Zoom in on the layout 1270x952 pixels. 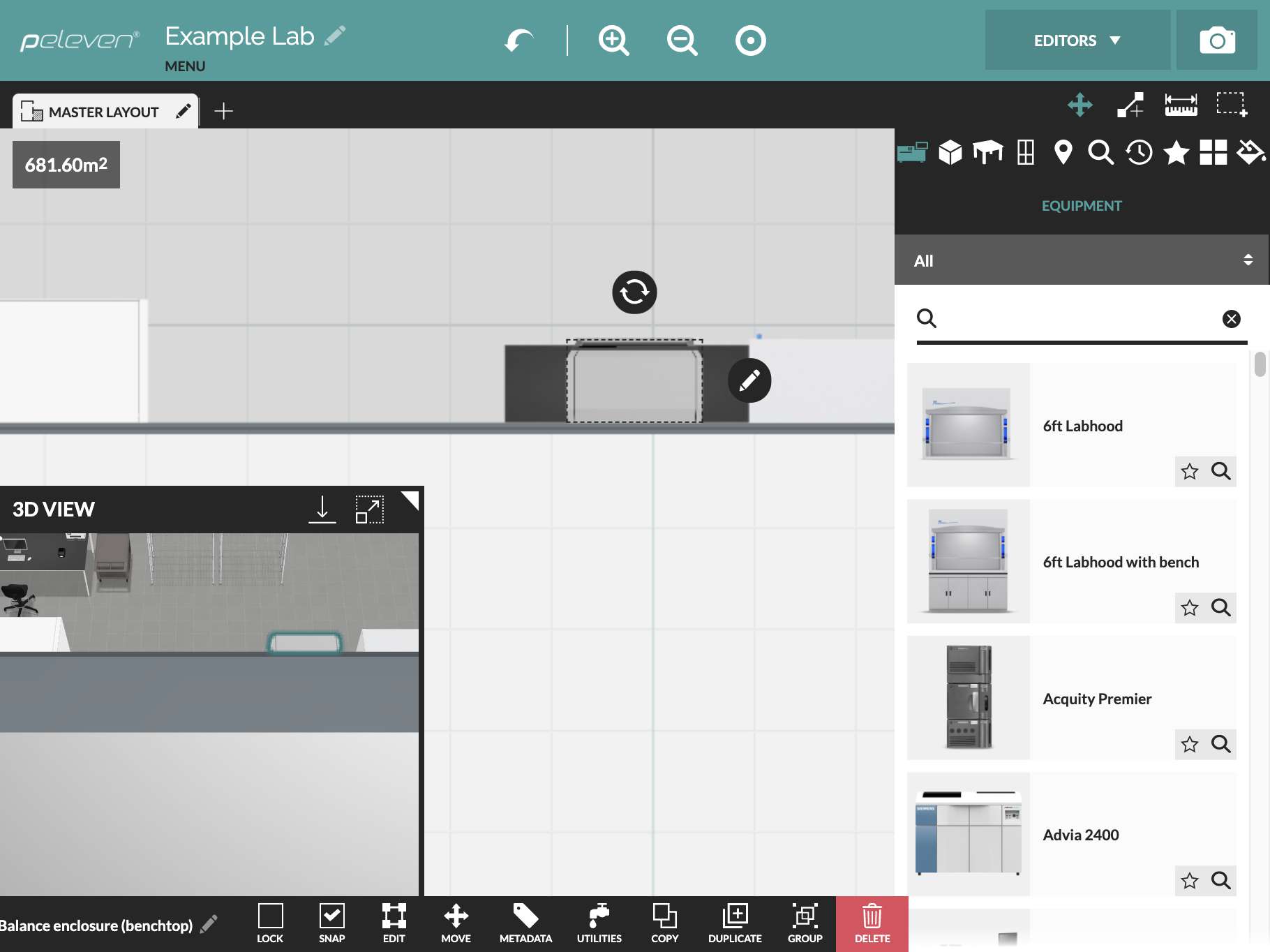(x=614, y=40)
